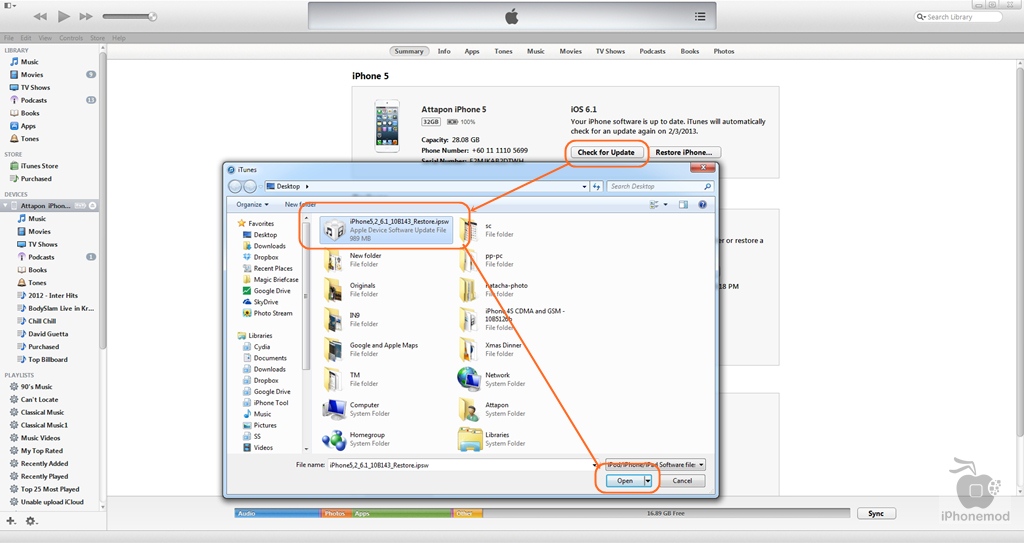Screen dimensions: 1024x543
Task: Refresh the Desktop location in dialog
Action: pos(596,186)
